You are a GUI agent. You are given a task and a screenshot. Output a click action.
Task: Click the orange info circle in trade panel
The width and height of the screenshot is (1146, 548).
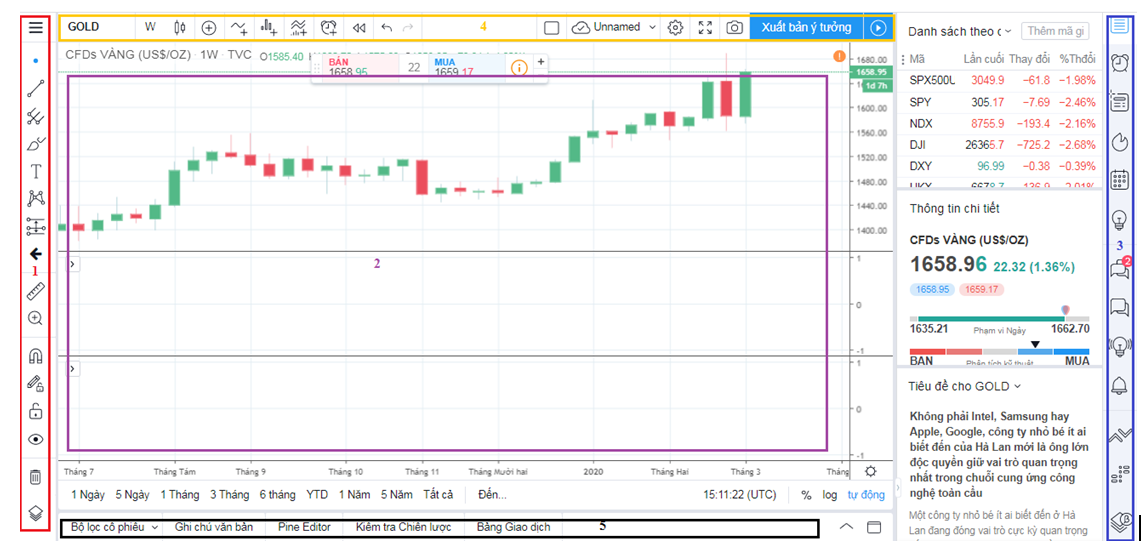[x=519, y=68]
